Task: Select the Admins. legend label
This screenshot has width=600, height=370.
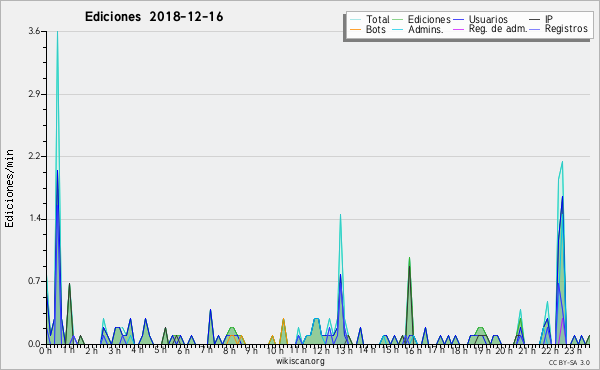Action: pos(426,29)
